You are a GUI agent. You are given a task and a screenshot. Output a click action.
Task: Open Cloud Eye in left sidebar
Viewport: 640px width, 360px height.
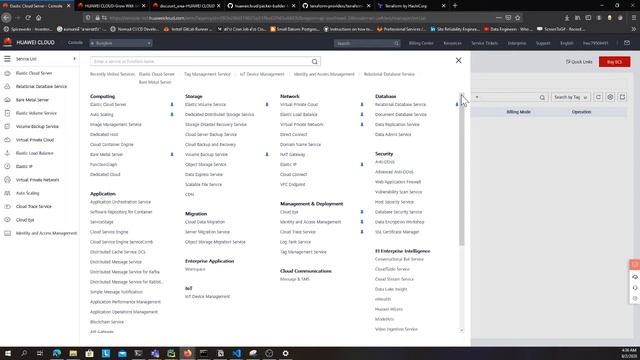point(25,220)
